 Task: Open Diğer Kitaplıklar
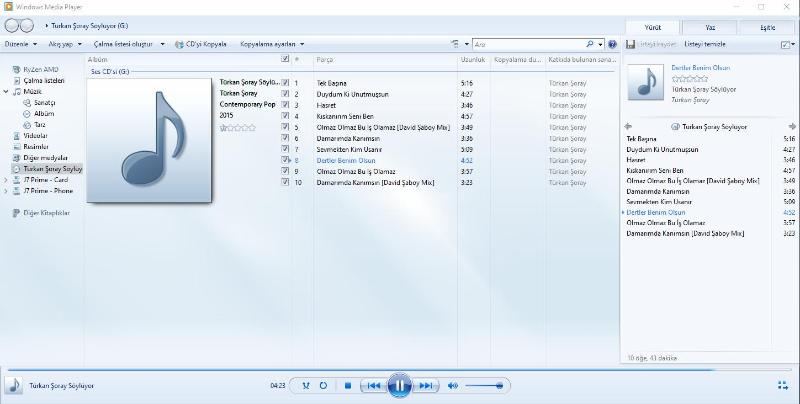pos(46,213)
